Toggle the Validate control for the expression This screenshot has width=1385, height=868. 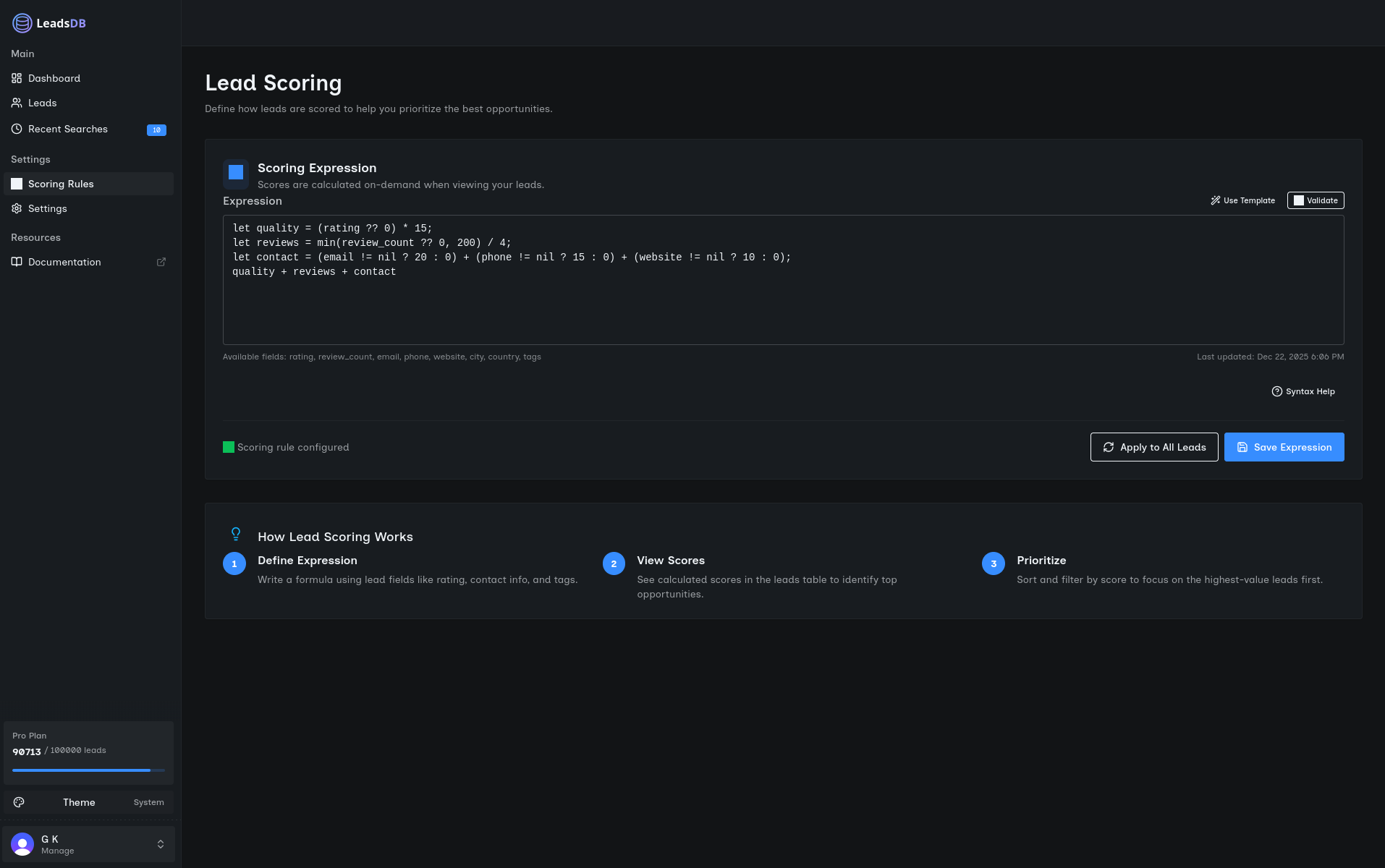(1315, 200)
